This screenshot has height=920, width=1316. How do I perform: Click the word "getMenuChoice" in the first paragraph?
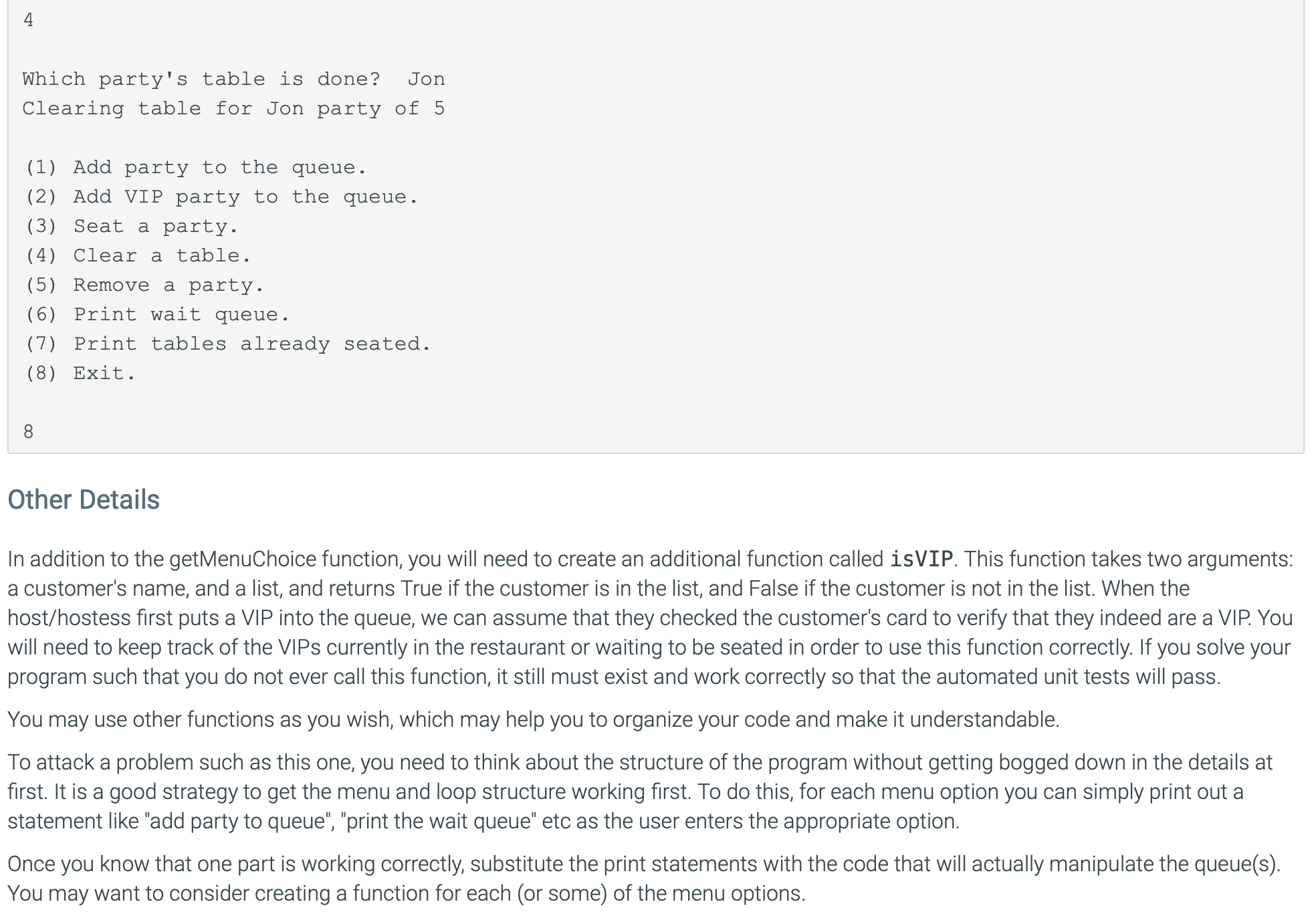point(242,559)
